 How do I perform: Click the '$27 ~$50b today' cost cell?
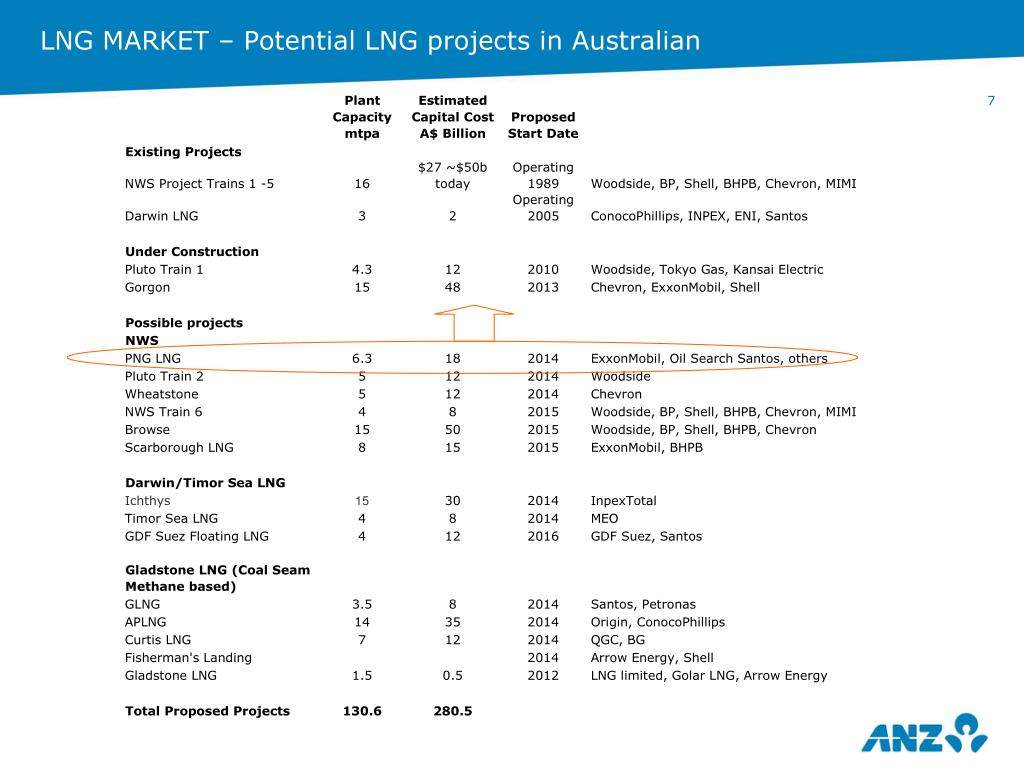[x=453, y=176]
